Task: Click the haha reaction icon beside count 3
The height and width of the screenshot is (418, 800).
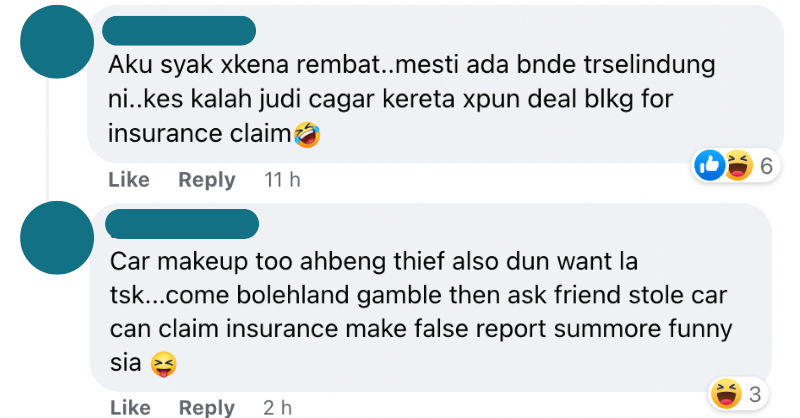Action: [x=727, y=394]
